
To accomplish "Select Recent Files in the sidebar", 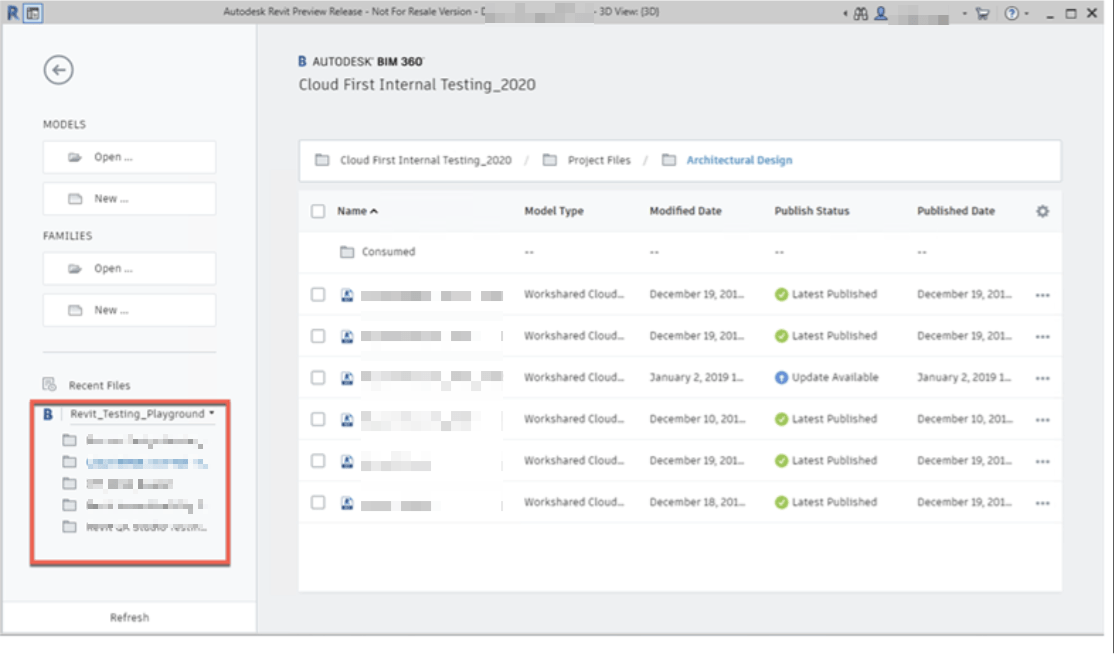I will 99,385.
